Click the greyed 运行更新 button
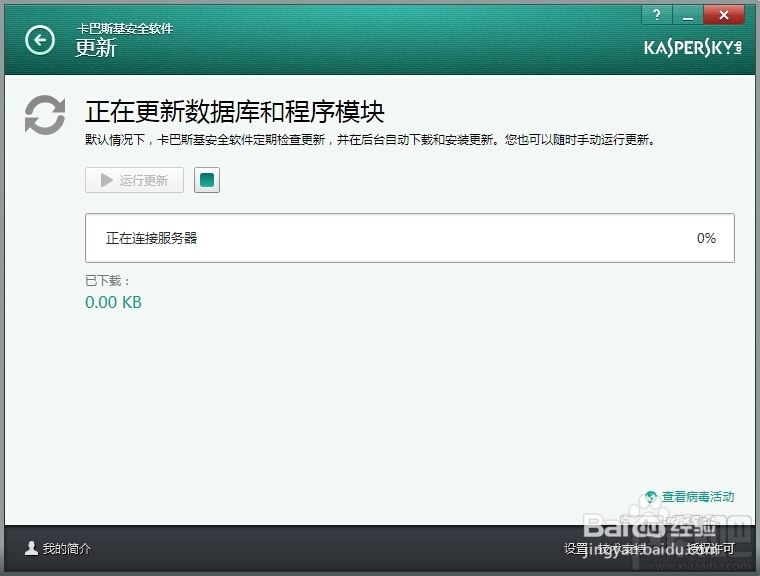This screenshot has width=760, height=576. [x=134, y=180]
